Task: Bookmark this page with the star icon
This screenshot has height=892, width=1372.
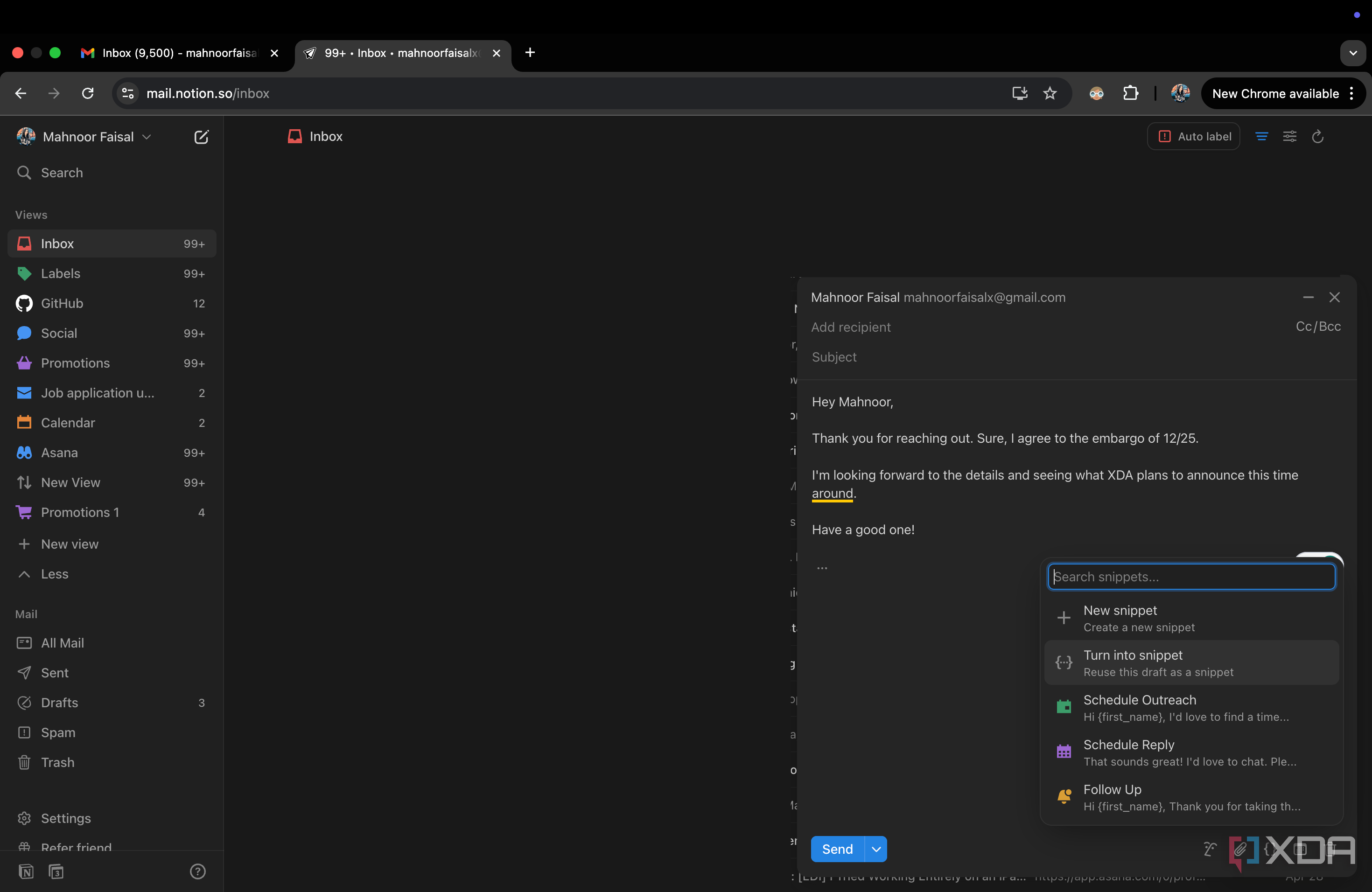Action: coord(1050,93)
